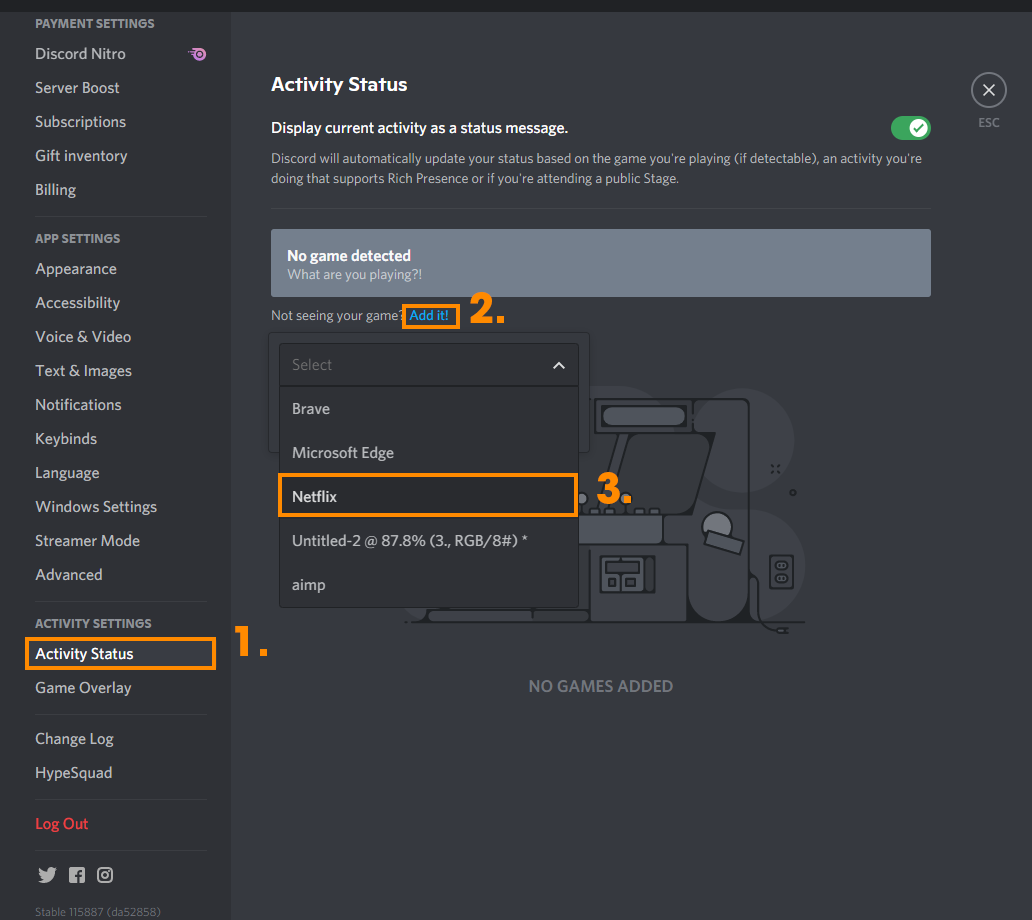The height and width of the screenshot is (920, 1032).
Task: Click the Nitro badge icon beside Discord Nitro
Action: (x=197, y=54)
